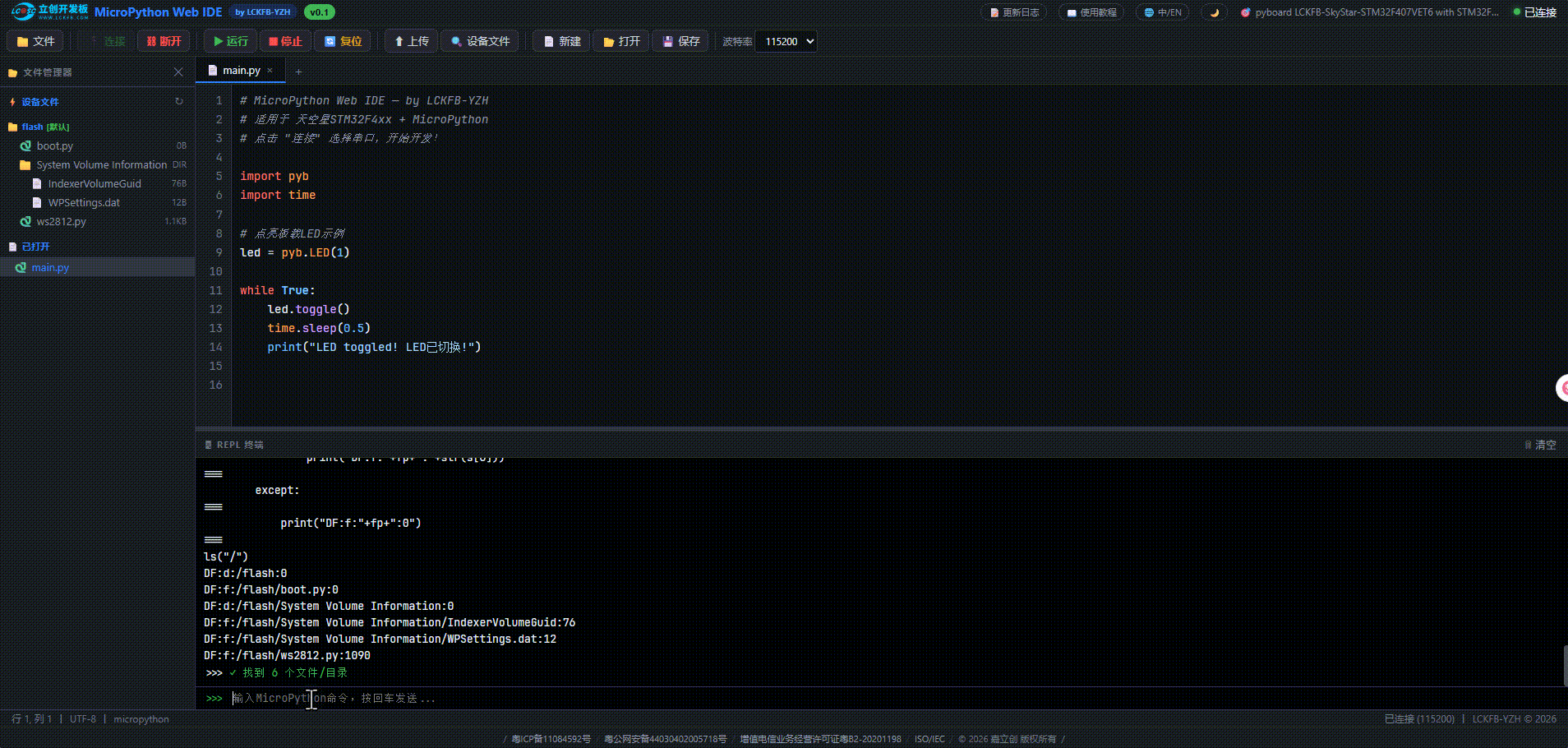Create a new file with 新建
The height and width of the screenshot is (748, 1568).
(562, 41)
